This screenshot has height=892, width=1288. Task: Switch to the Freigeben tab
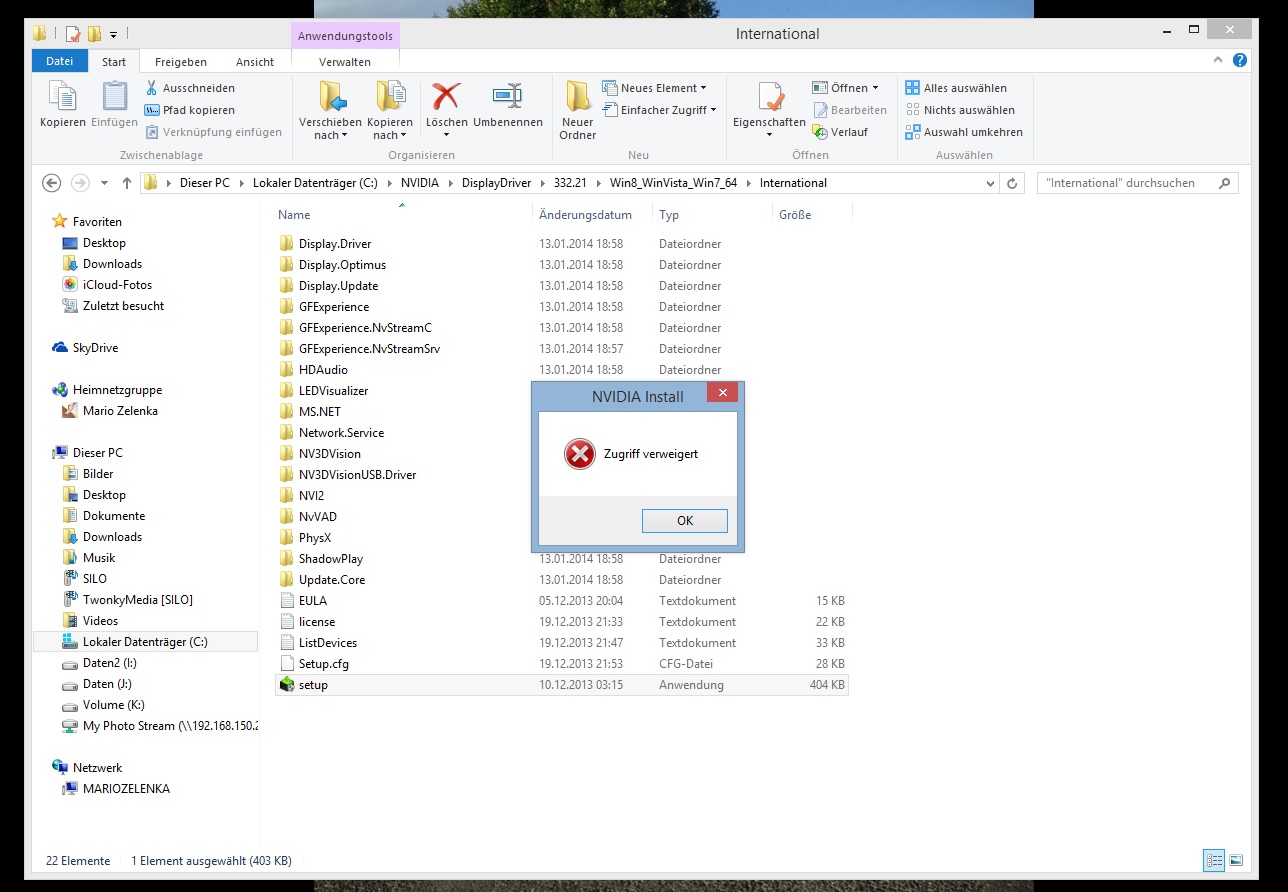[x=181, y=61]
